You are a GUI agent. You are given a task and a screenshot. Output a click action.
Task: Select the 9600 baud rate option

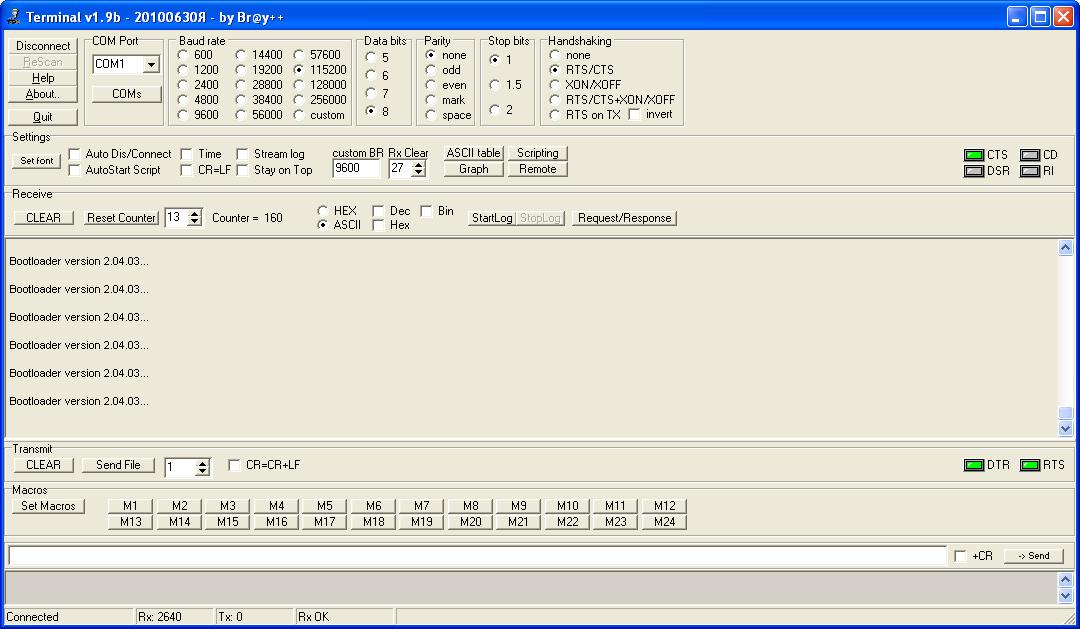click(183, 115)
